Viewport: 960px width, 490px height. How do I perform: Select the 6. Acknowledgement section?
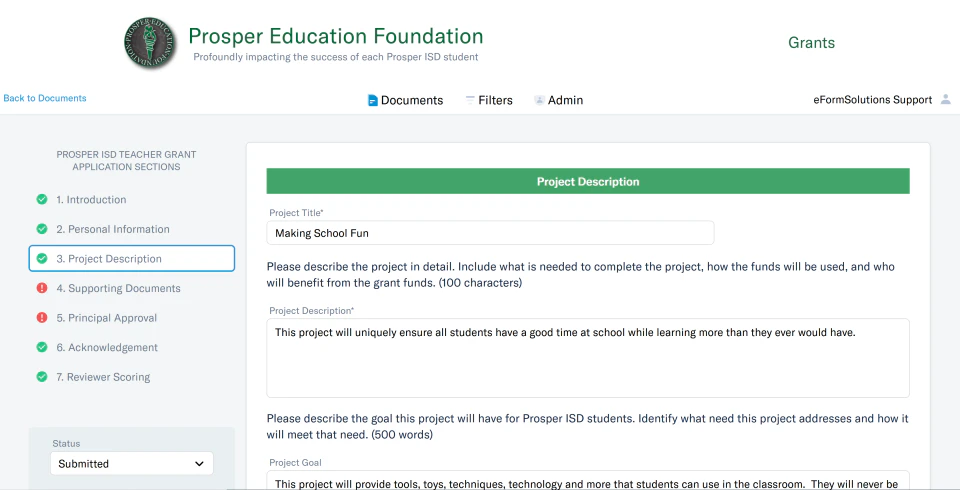(107, 348)
